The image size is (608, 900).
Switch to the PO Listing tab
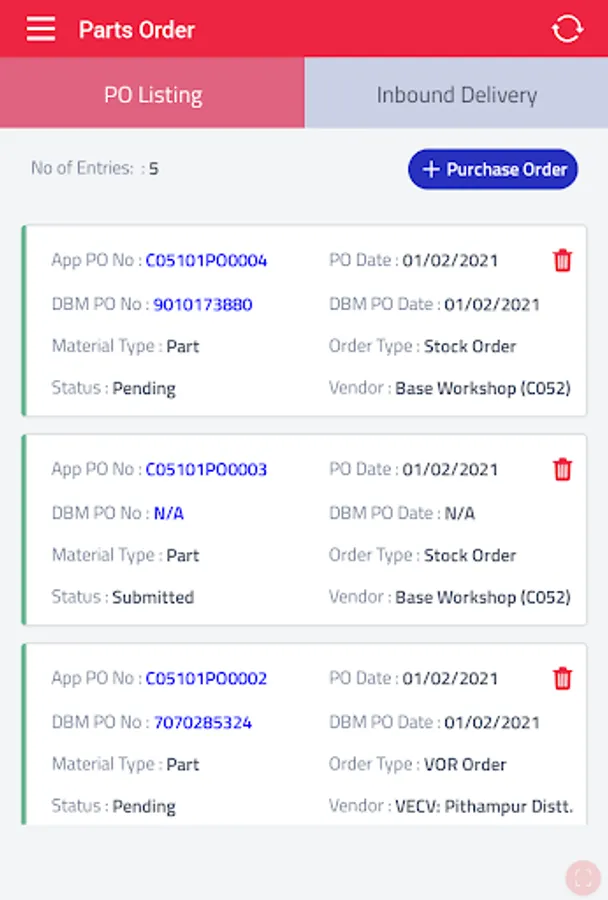[x=152, y=95]
